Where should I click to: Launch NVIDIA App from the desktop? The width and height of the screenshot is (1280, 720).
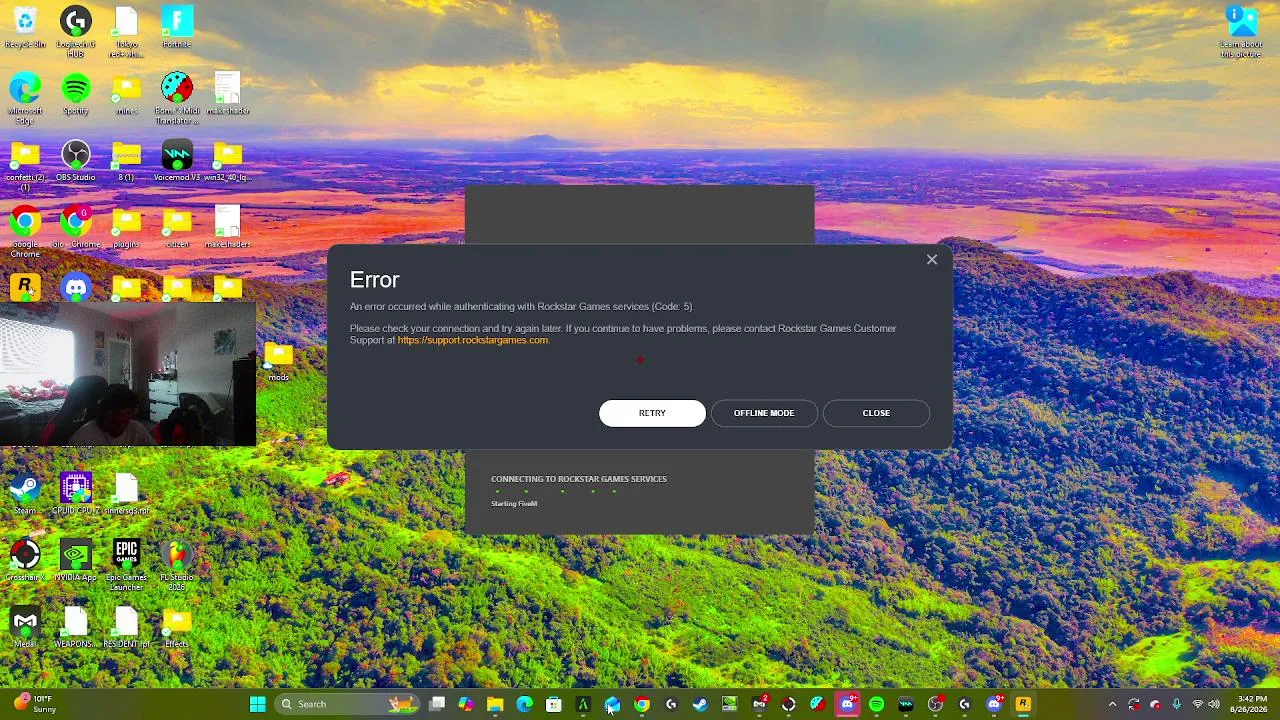(76, 561)
